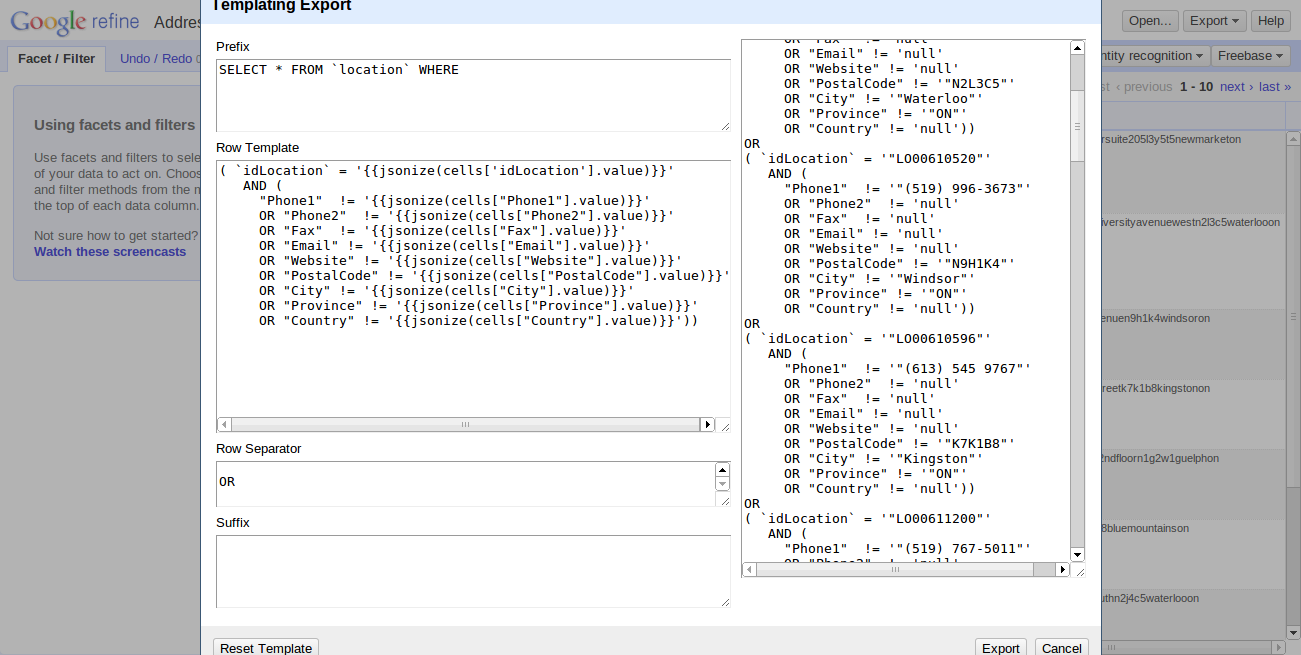Click preview text 'LO00610596'
This screenshot has width=1301, height=655.
pyautogui.click(x=935, y=339)
